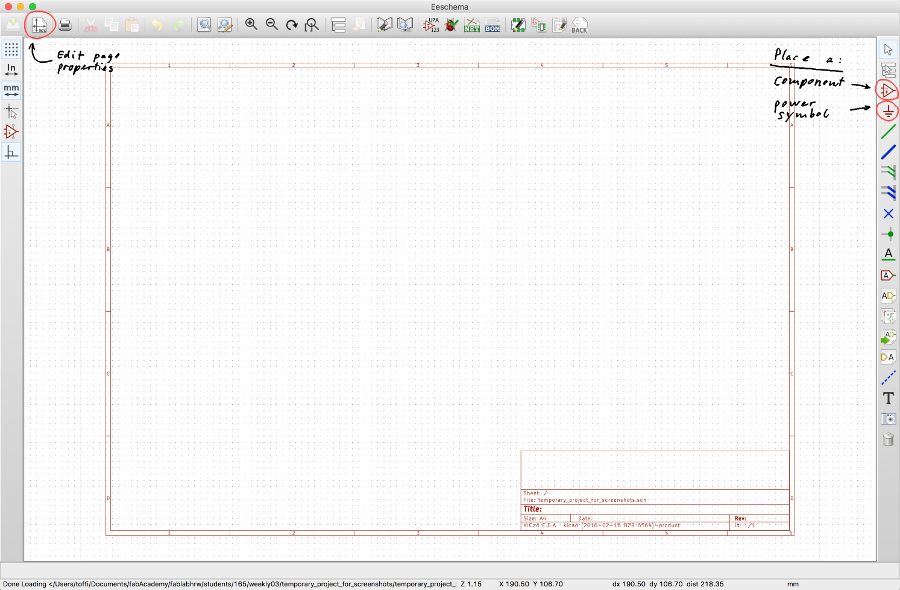900x590 pixels.
Task: Toggle wire and bus orientation constraint
Action: coord(11,152)
